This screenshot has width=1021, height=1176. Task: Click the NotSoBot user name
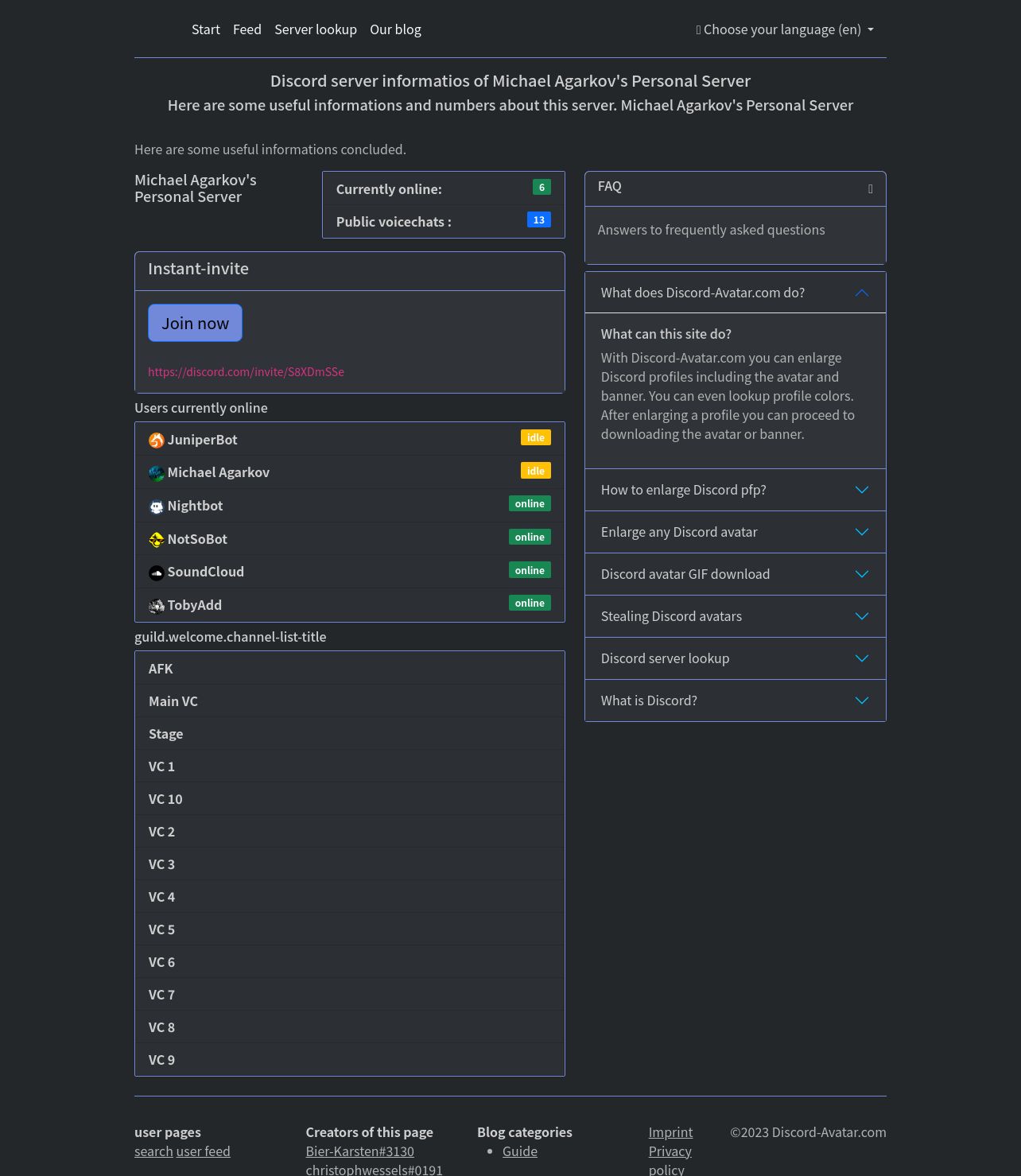click(x=197, y=539)
